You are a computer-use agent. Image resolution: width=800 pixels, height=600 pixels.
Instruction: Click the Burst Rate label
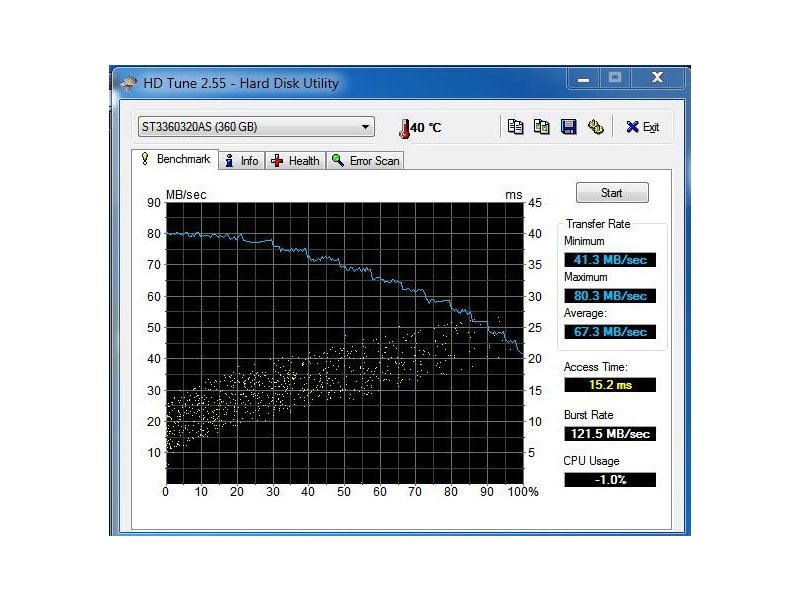click(x=588, y=415)
